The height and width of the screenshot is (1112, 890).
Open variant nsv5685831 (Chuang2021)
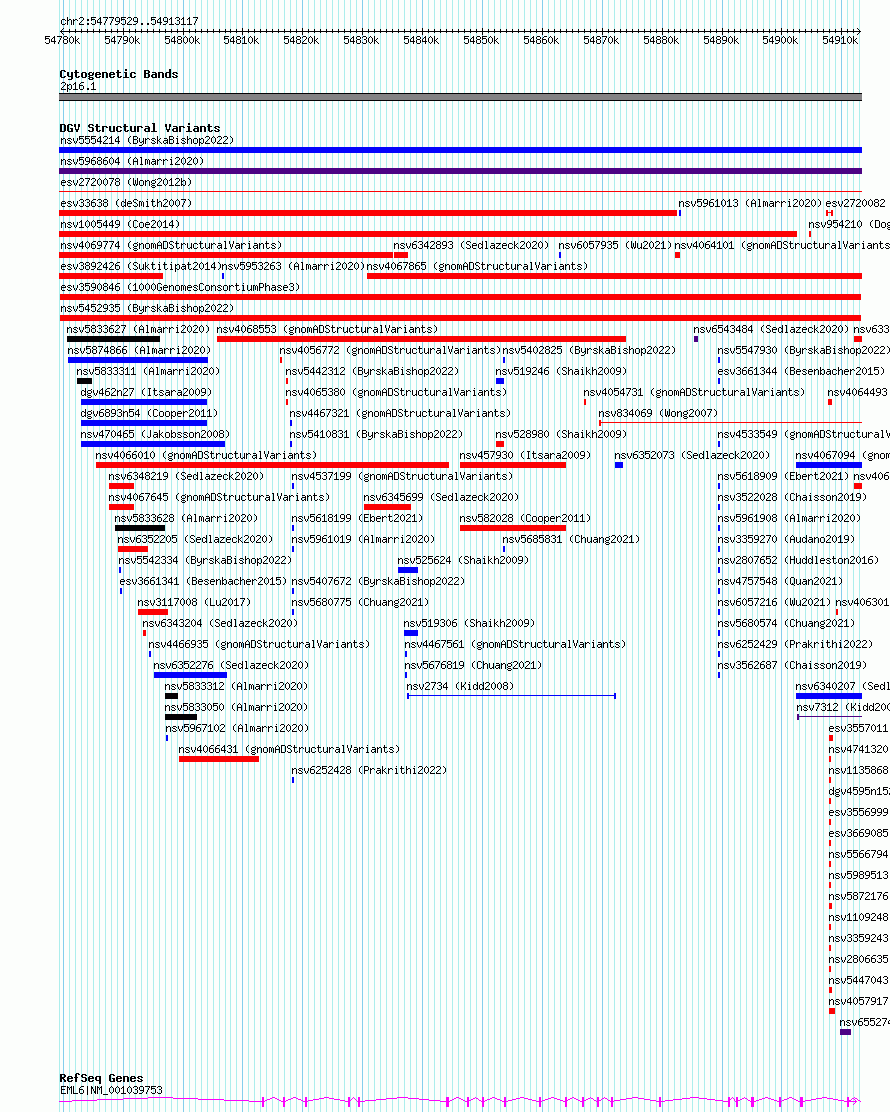click(x=571, y=540)
